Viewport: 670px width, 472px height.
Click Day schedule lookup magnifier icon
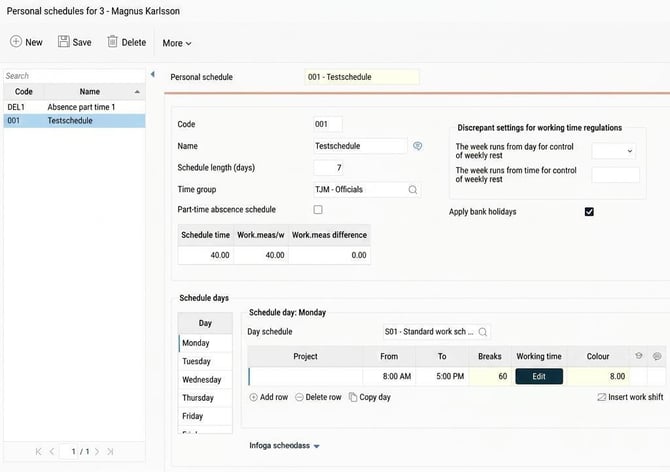tap(483, 332)
